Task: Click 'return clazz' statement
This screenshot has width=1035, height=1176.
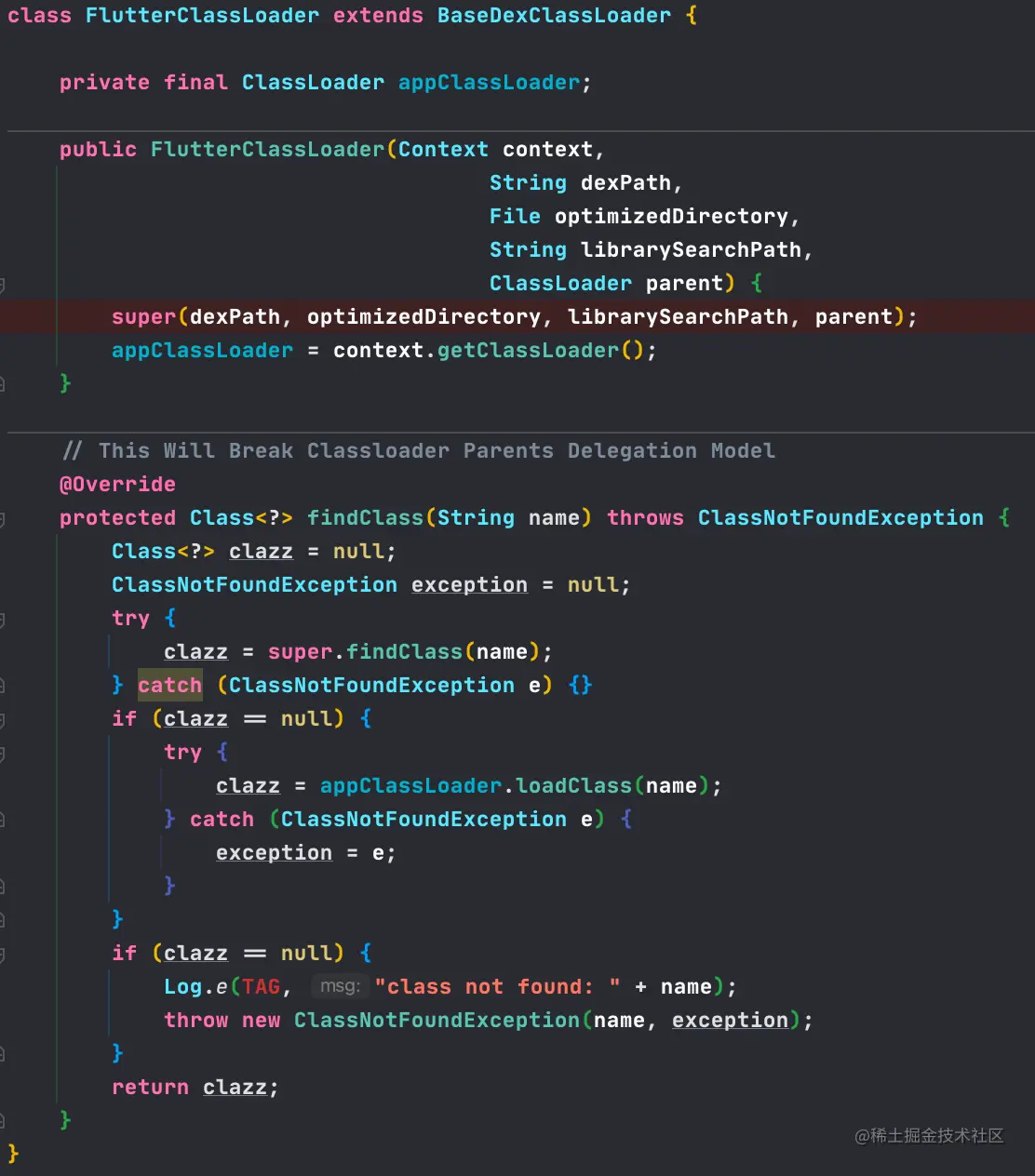Action: (195, 1088)
